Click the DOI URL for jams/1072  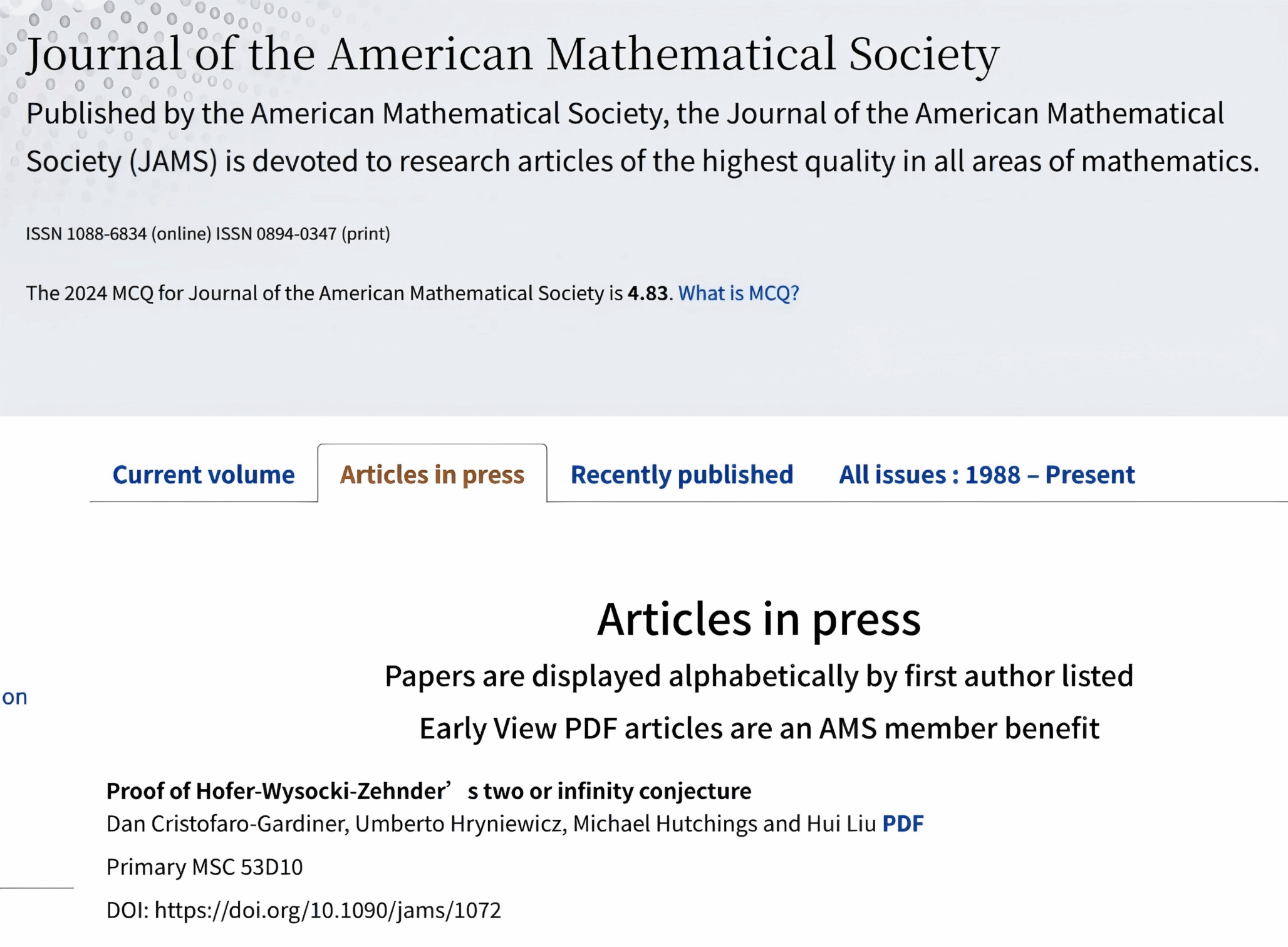(x=328, y=910)
